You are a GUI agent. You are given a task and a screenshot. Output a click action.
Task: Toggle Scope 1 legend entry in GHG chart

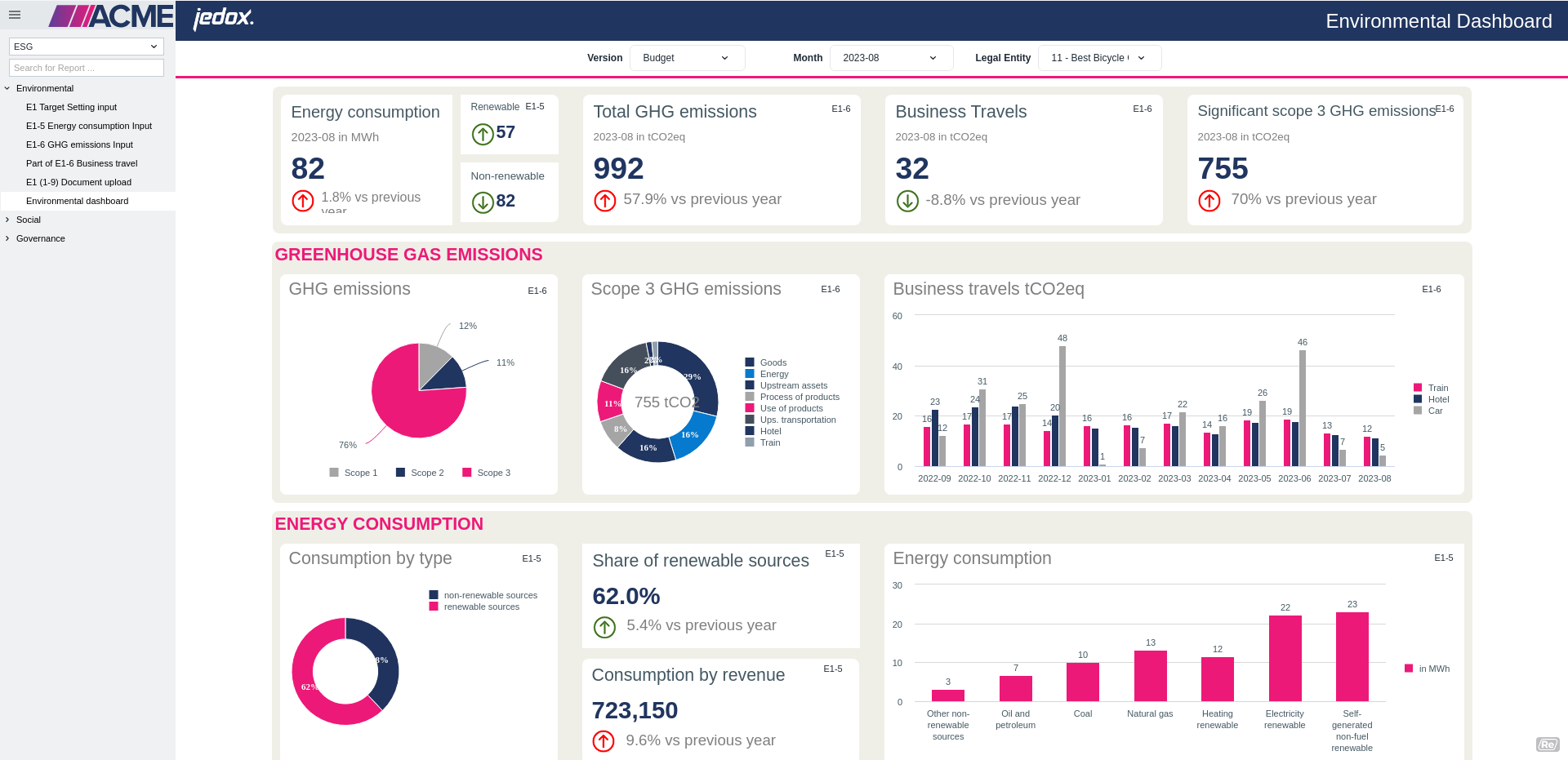coord(353,473)
